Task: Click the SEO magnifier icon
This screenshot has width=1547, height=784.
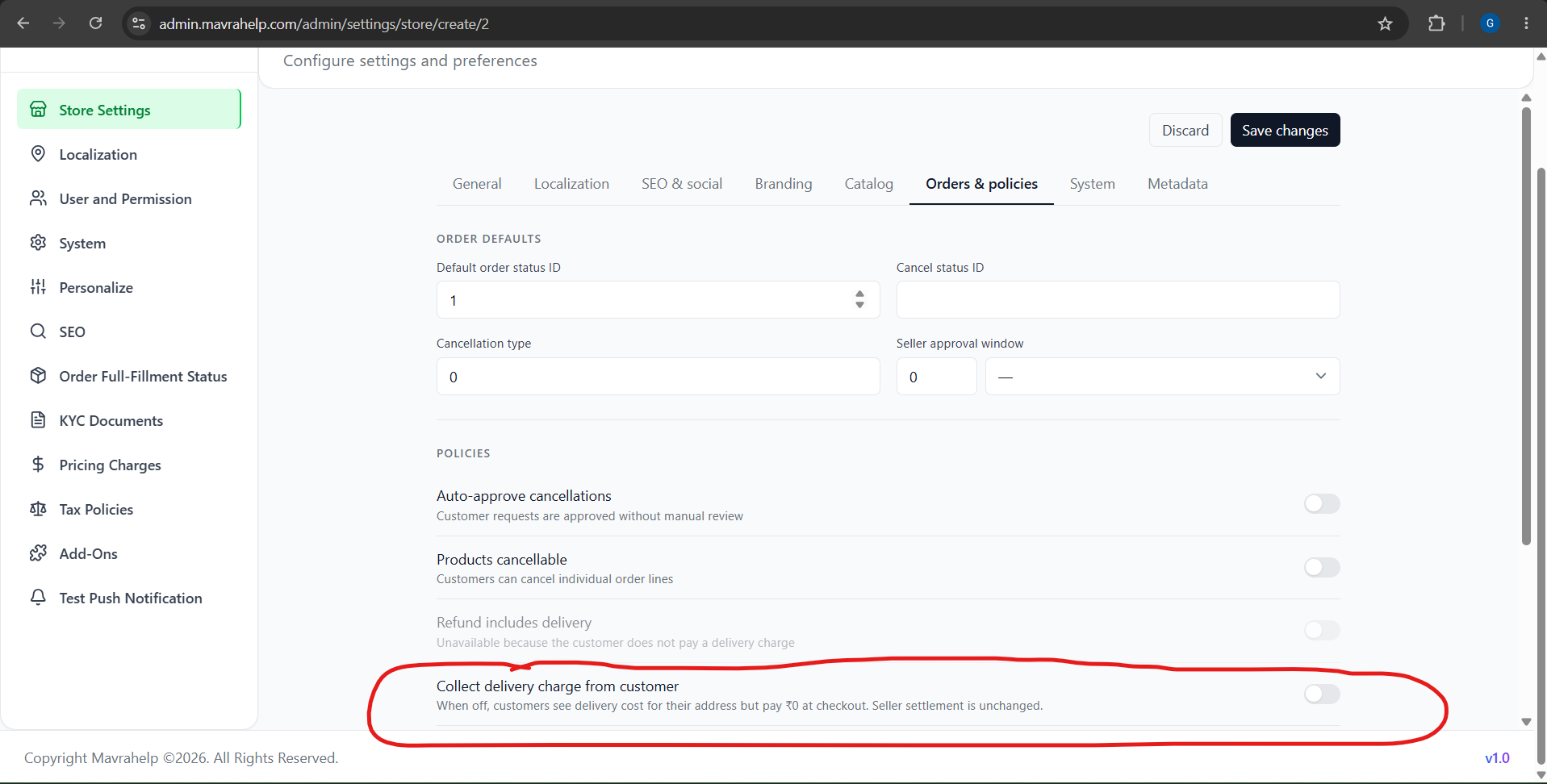Action: pyautogui.click(x=38, y=332)
